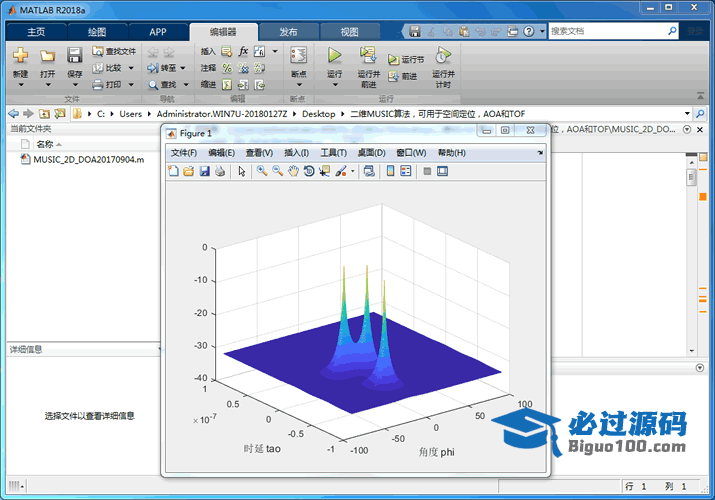This screenshot has height=500, width=715.
Task: Toggle the Brush data tool
Action: (341, 171)
